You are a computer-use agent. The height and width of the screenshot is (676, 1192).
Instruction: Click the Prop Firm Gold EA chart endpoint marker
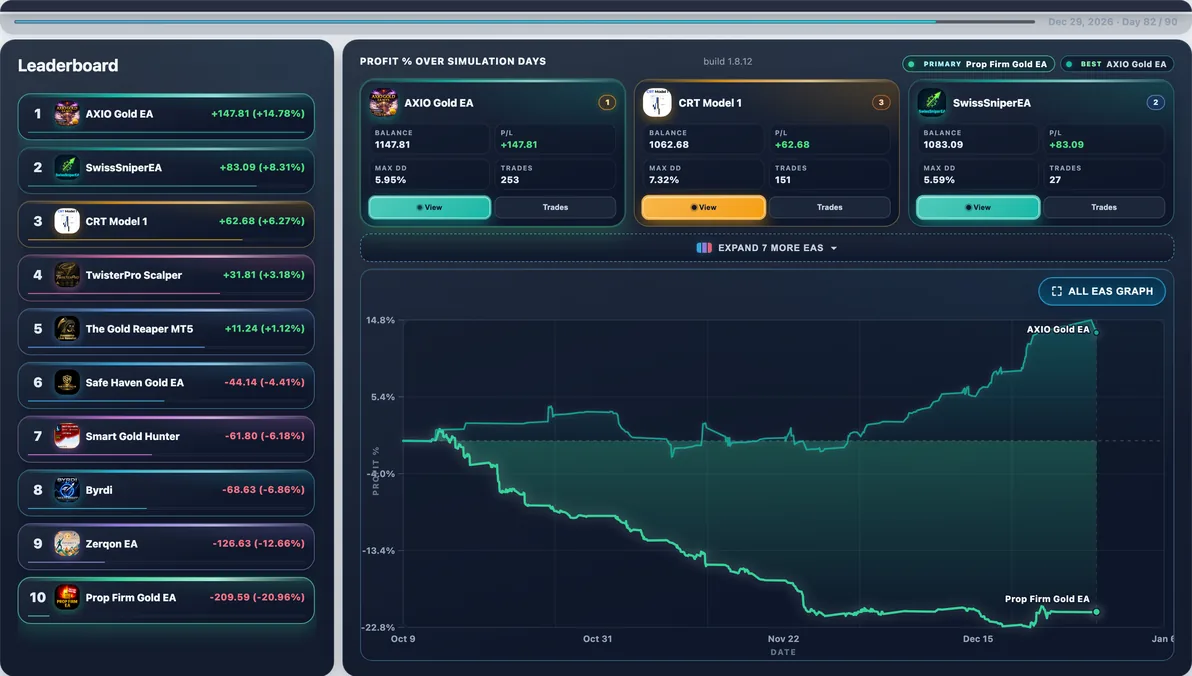click(1096, 611)
